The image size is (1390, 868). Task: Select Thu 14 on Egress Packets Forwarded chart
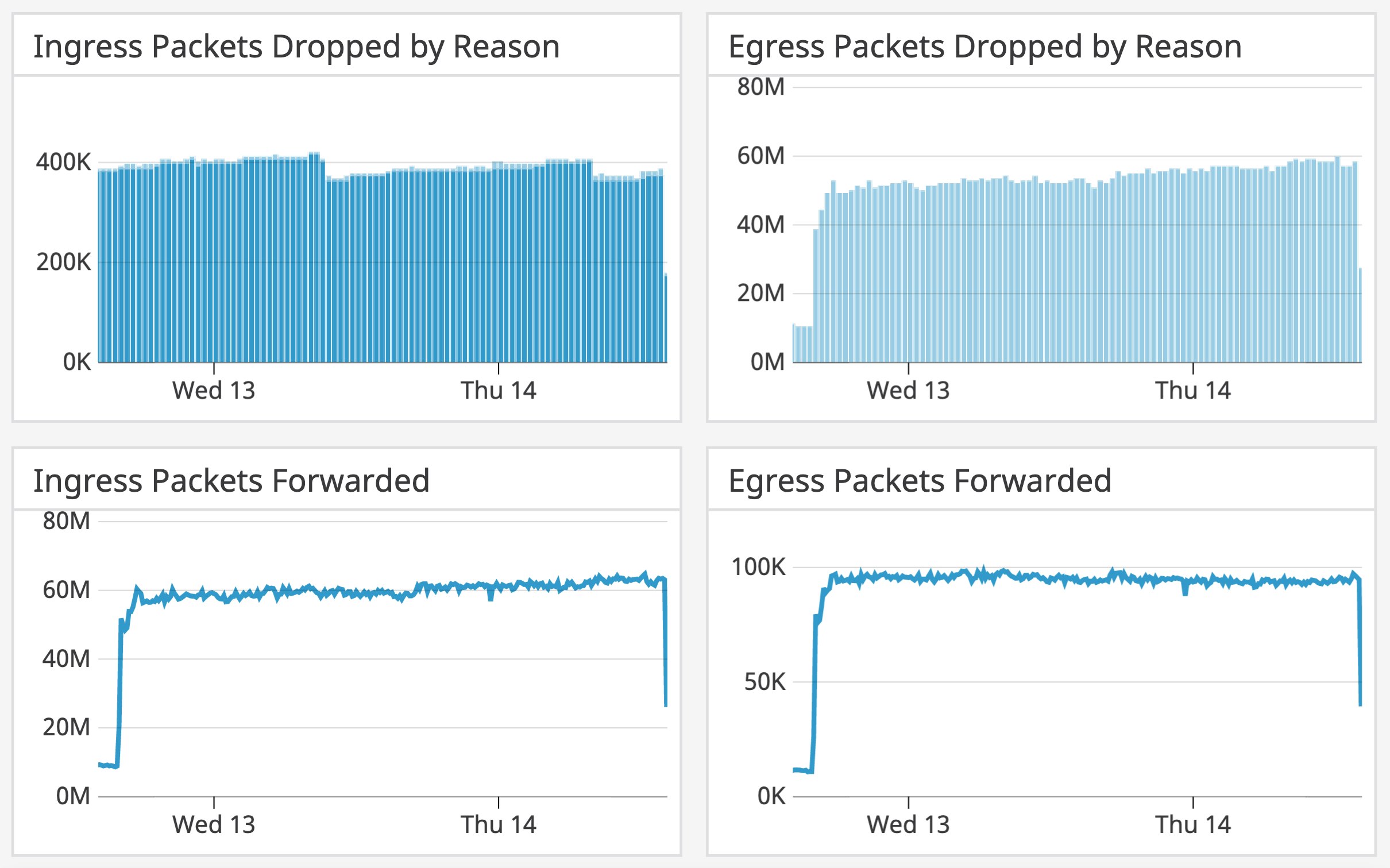[x=1193, y=825]
